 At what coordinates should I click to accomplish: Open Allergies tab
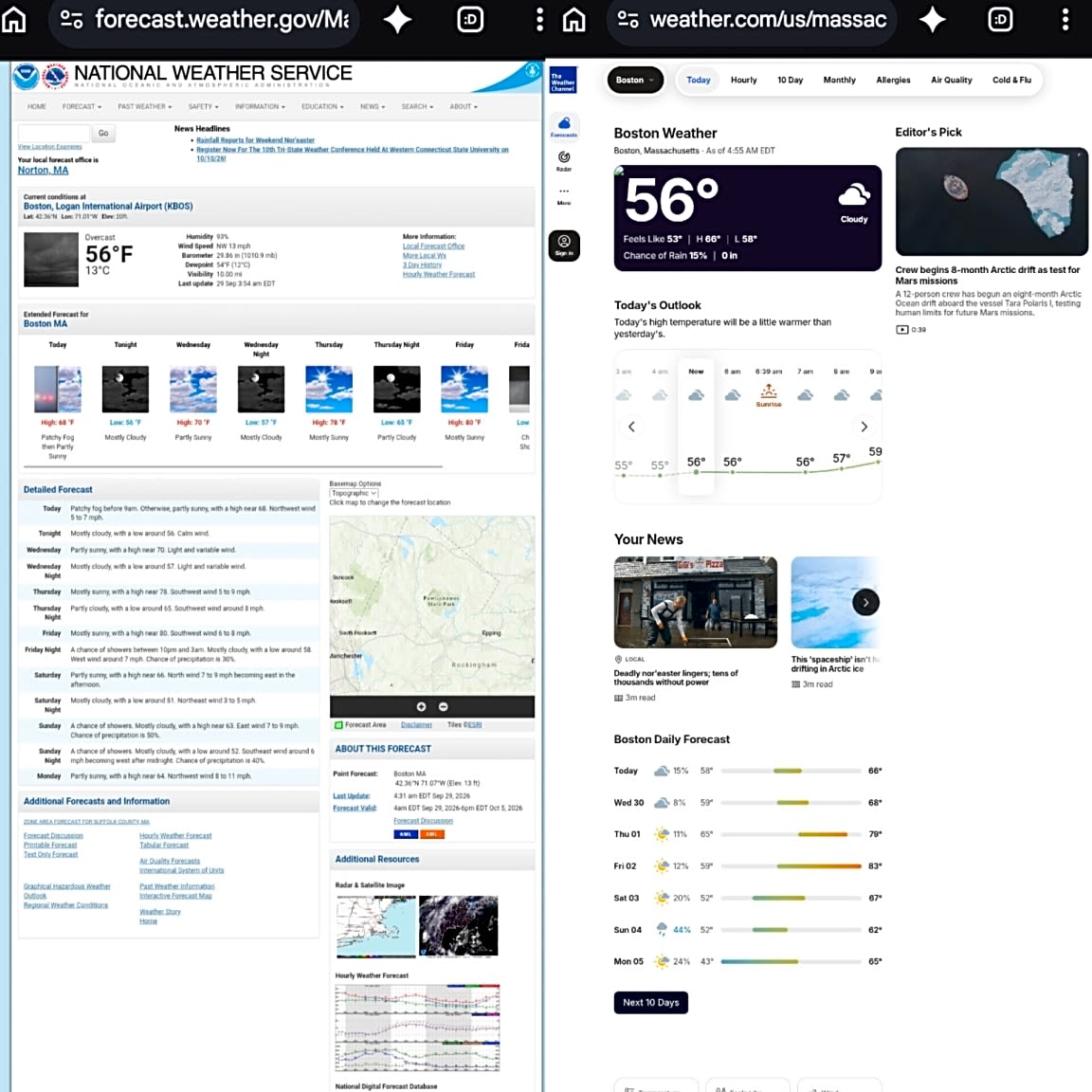click(894, 80)
